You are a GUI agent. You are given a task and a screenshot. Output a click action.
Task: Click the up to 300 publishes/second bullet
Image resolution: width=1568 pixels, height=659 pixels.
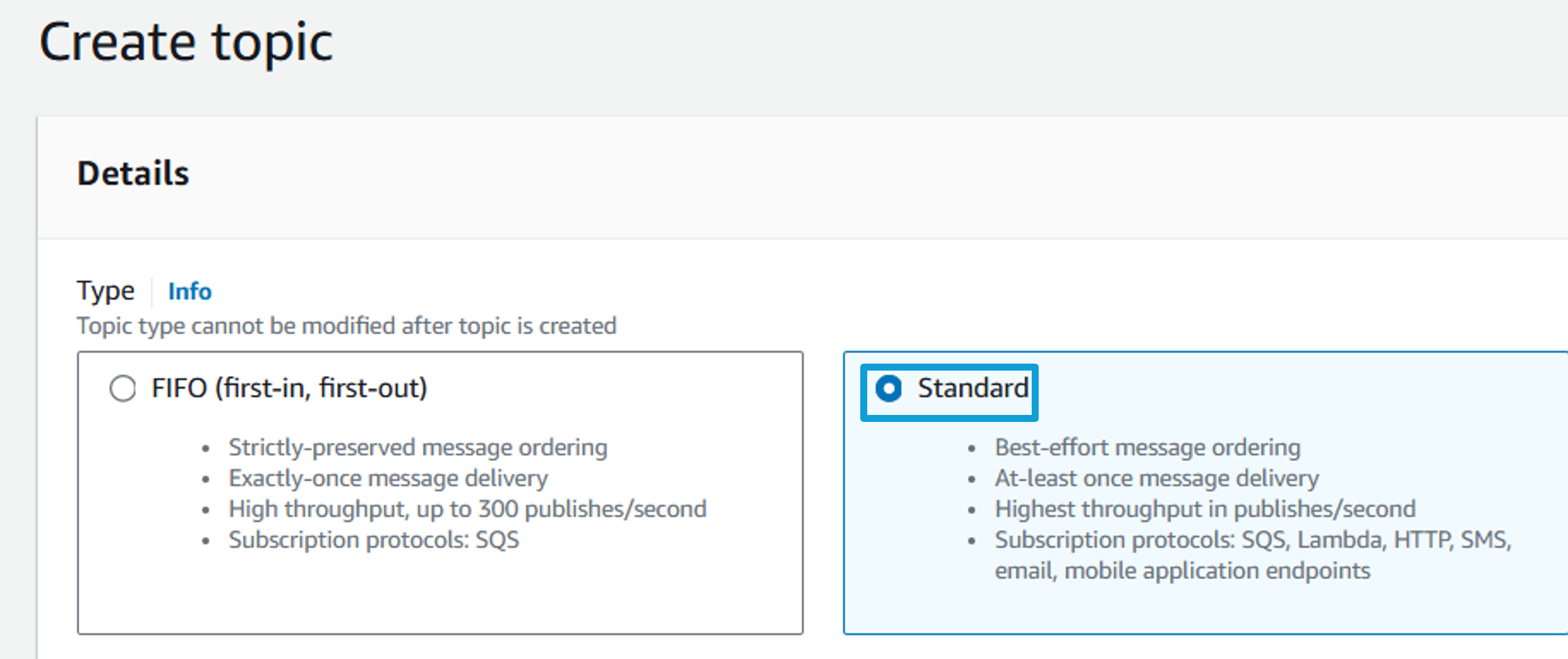pyautogui.click(x=468, y=509)
